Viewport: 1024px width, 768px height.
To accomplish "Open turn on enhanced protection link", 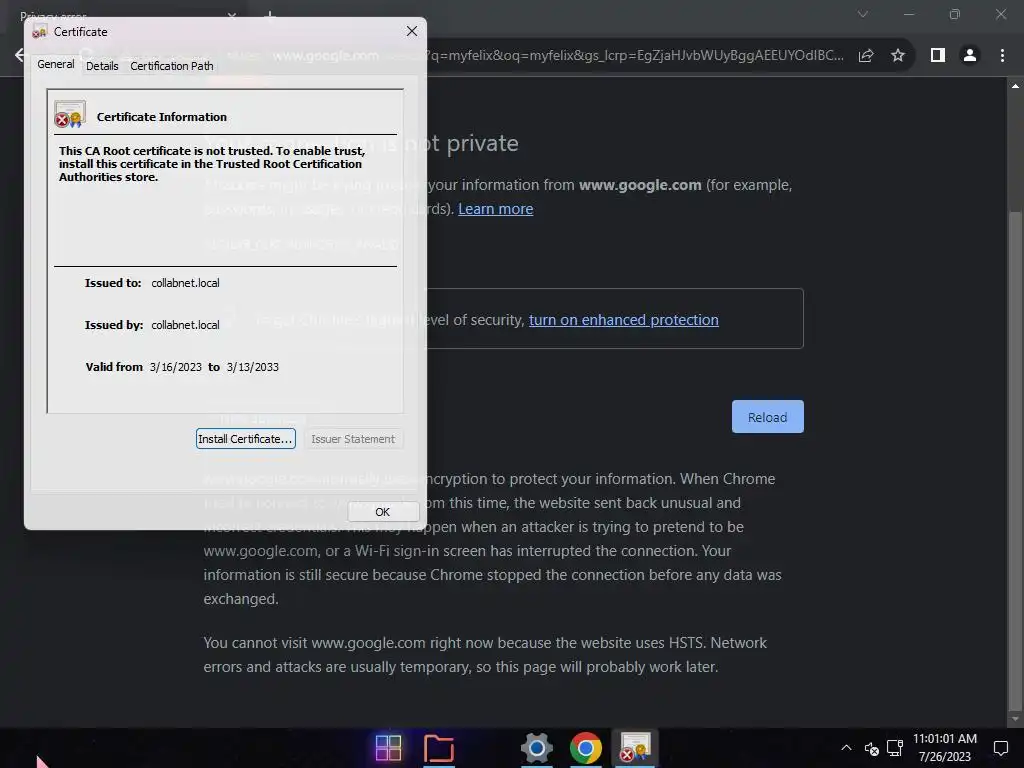I will [x=624, y=320].
